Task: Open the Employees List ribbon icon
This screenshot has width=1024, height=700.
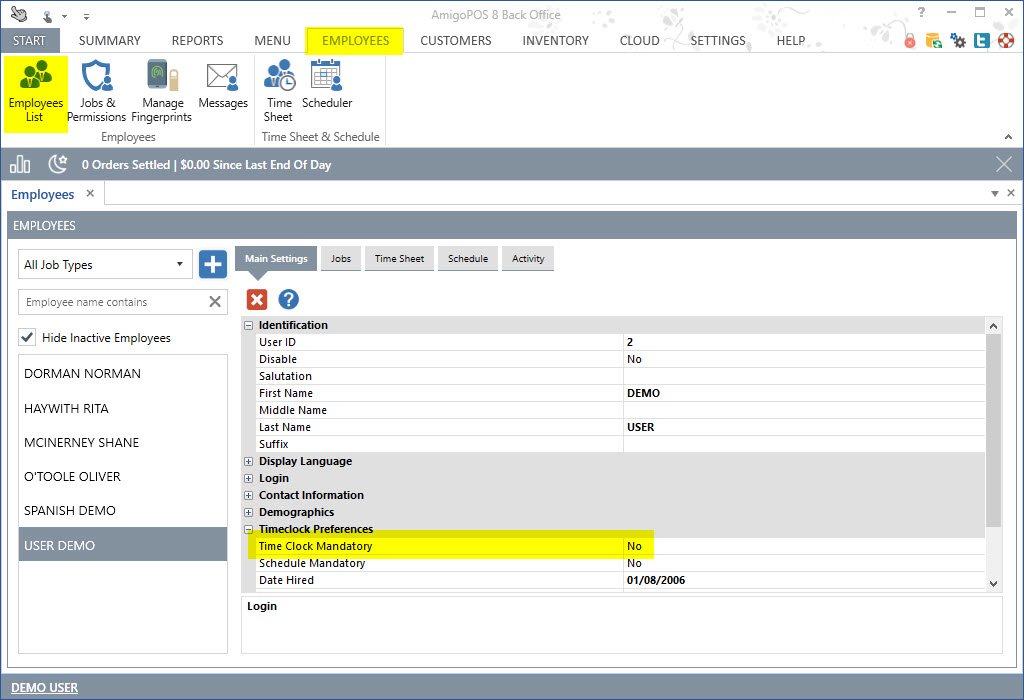Action: click(x=36, y=92)
